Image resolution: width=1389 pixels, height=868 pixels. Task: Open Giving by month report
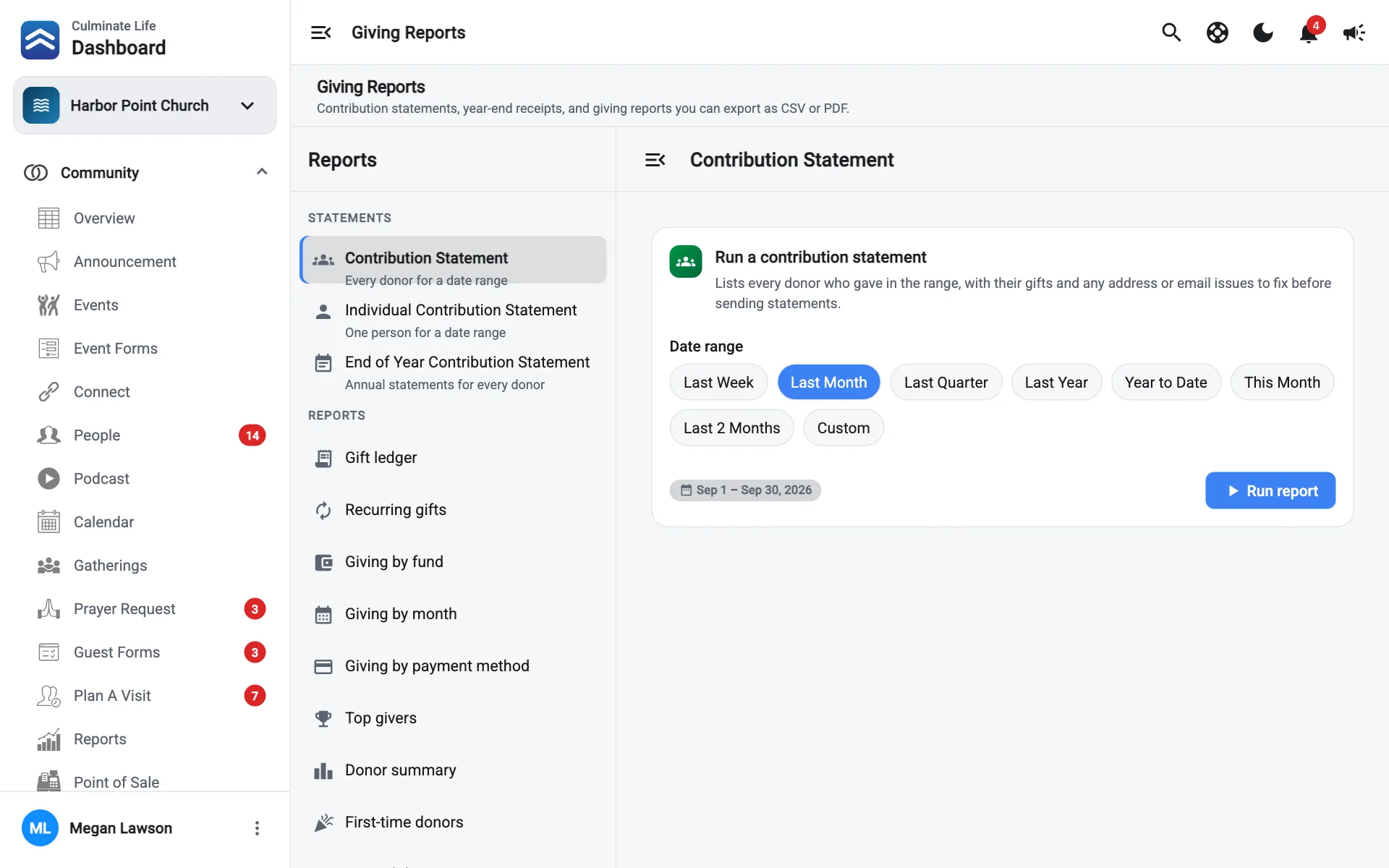(453, 614)
